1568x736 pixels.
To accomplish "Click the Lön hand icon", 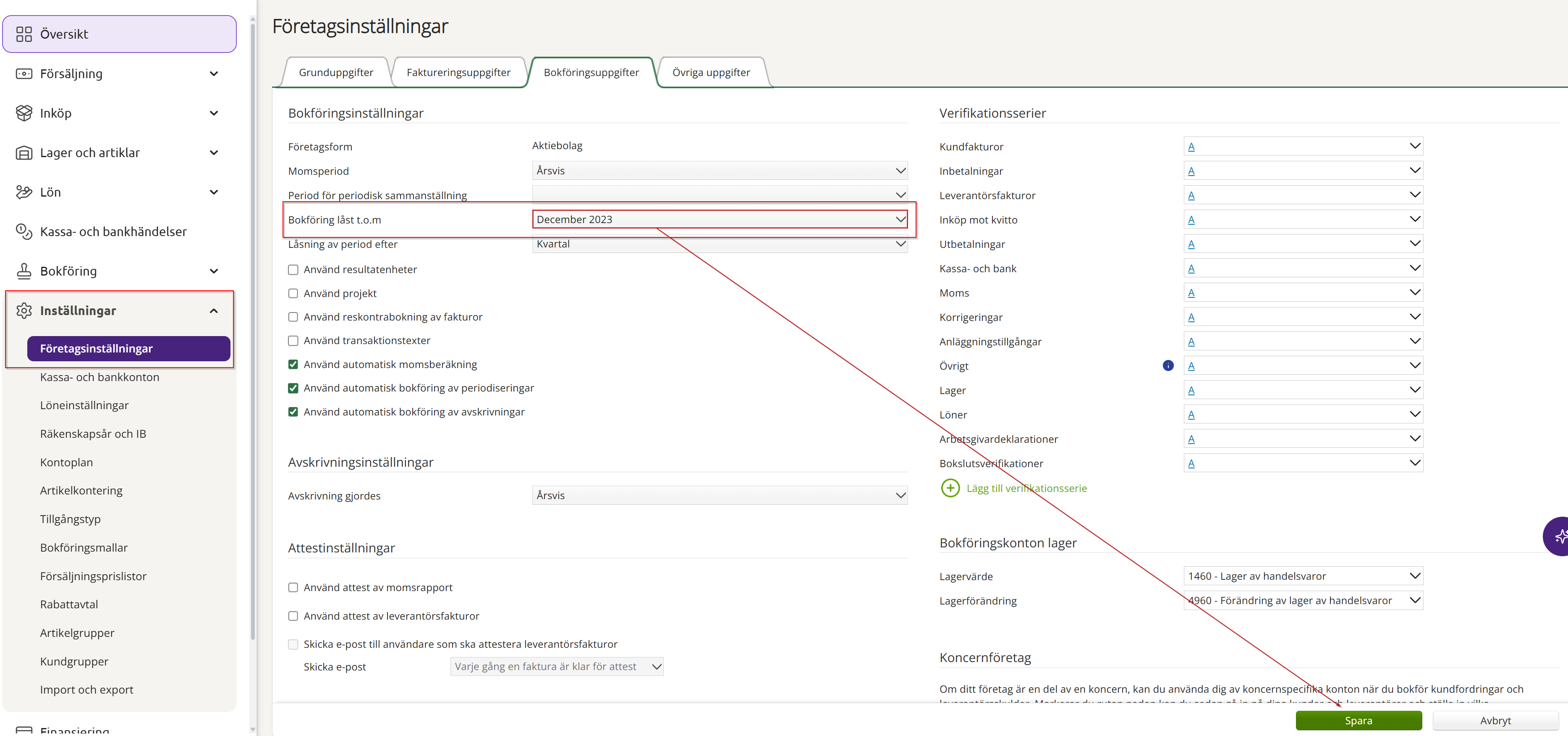I will (x=24, y=192).
